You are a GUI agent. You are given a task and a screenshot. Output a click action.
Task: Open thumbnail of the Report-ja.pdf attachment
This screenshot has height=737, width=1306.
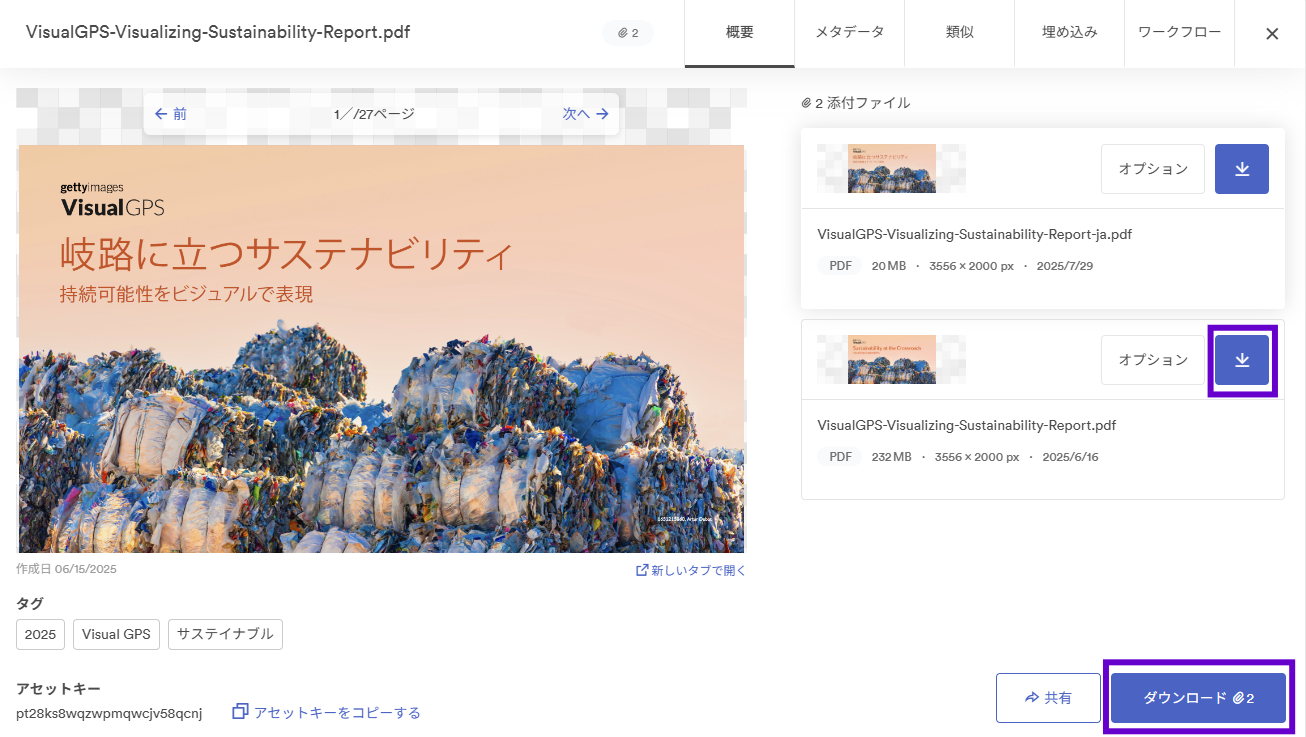(891, 169)
